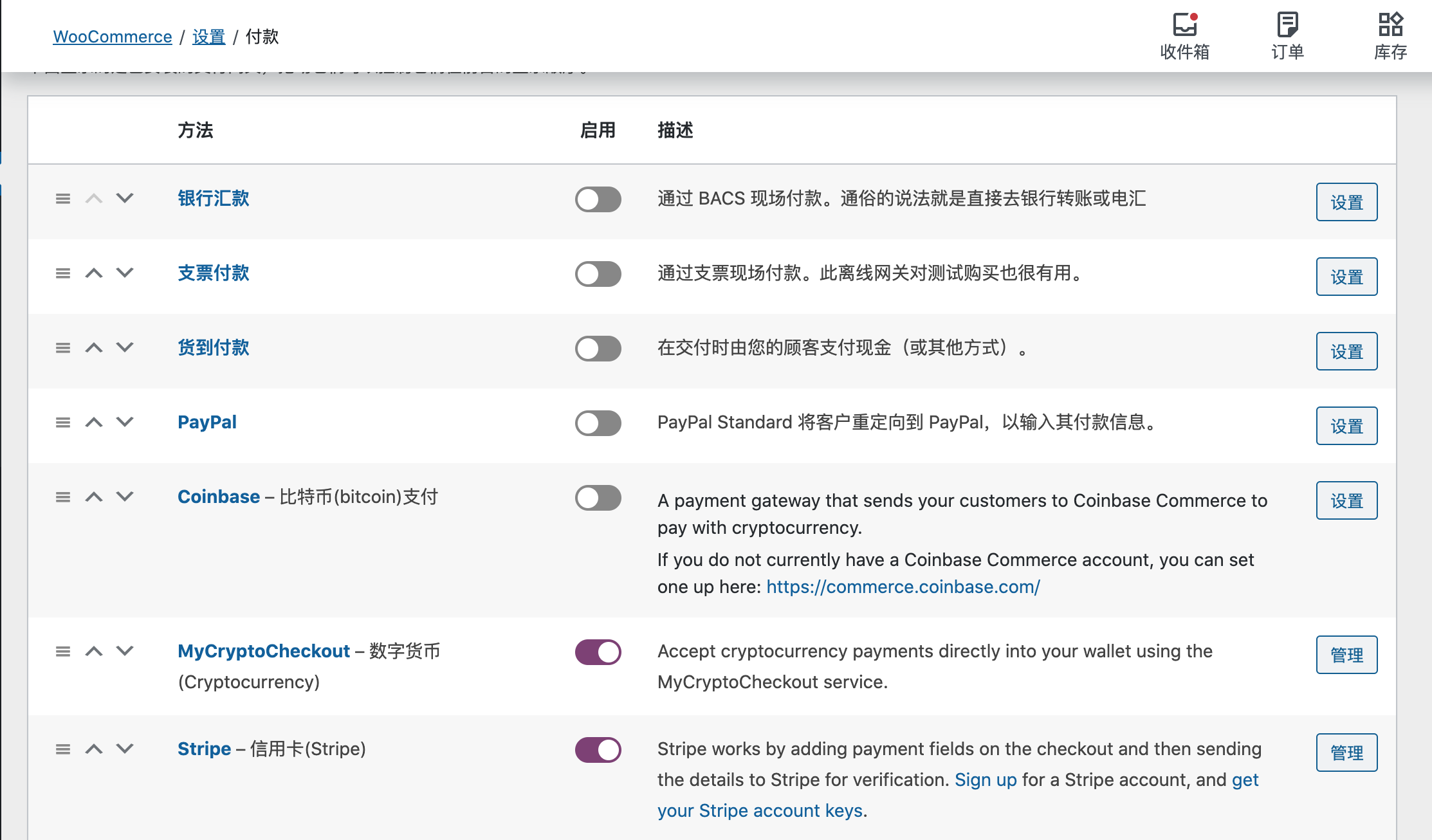Open 设置 button for Coinbase
Viewport: 1432px width, 840px height.
pos(1347,500)
